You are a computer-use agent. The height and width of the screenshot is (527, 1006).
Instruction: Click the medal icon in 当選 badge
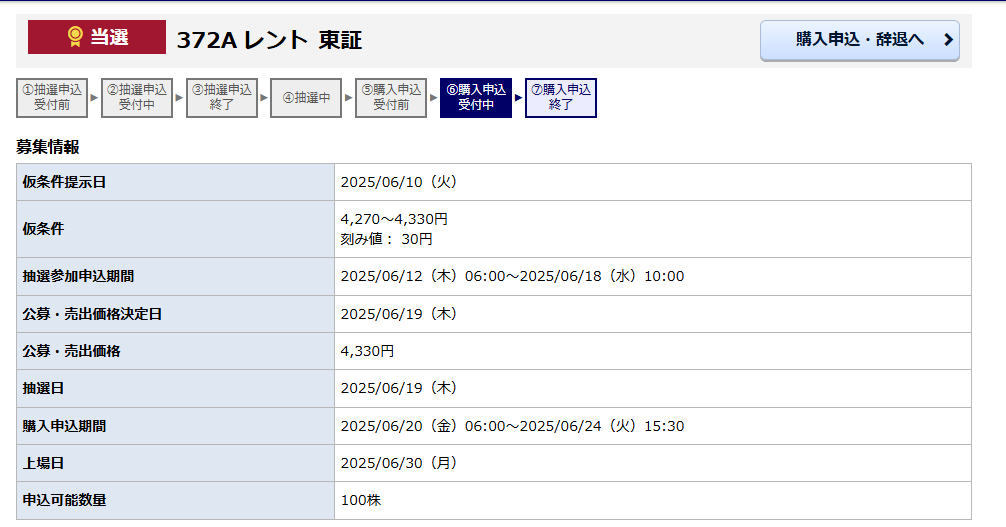(75, 37)
